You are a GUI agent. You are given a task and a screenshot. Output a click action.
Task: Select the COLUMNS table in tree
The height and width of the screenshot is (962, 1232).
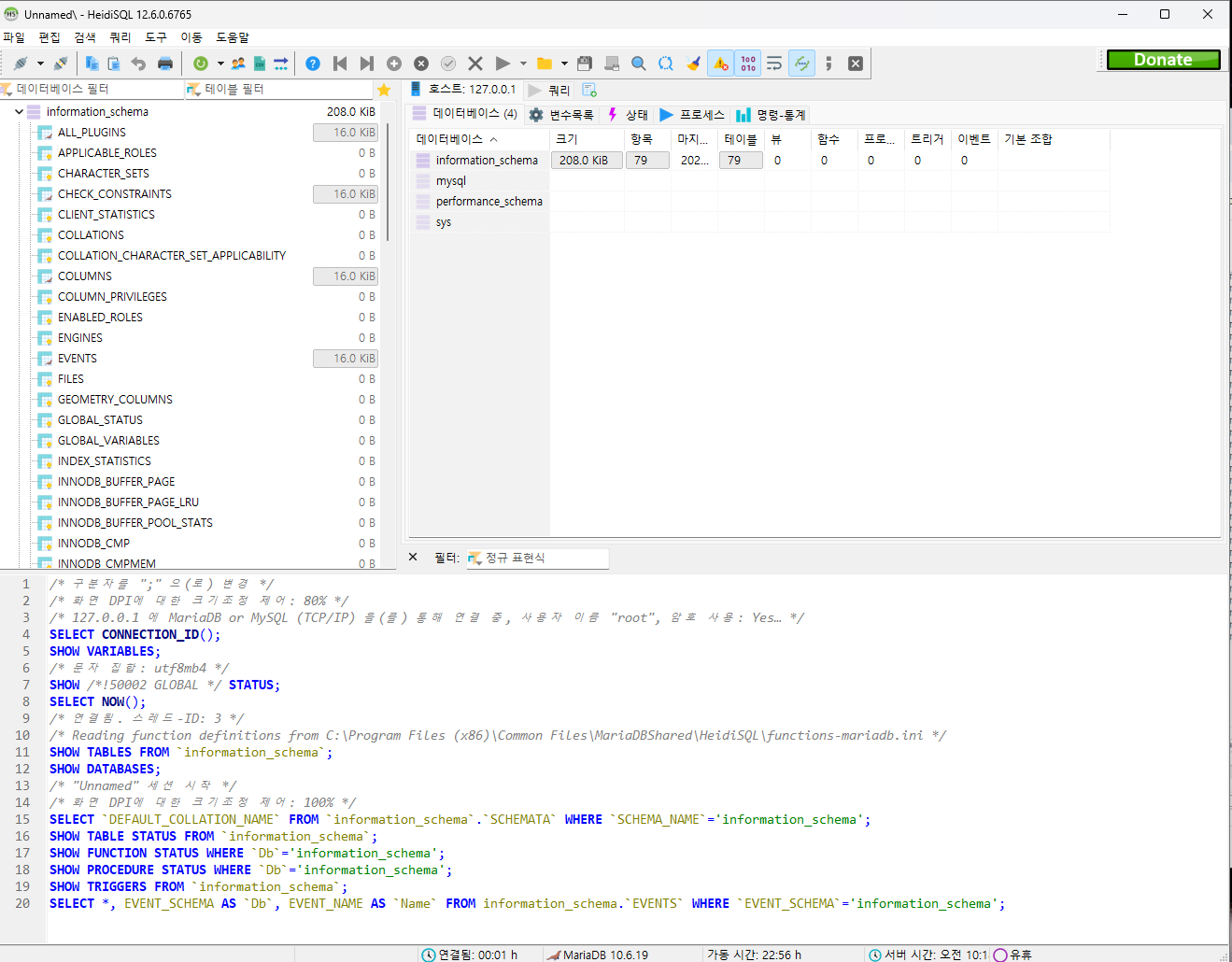(x=85, y=276)
